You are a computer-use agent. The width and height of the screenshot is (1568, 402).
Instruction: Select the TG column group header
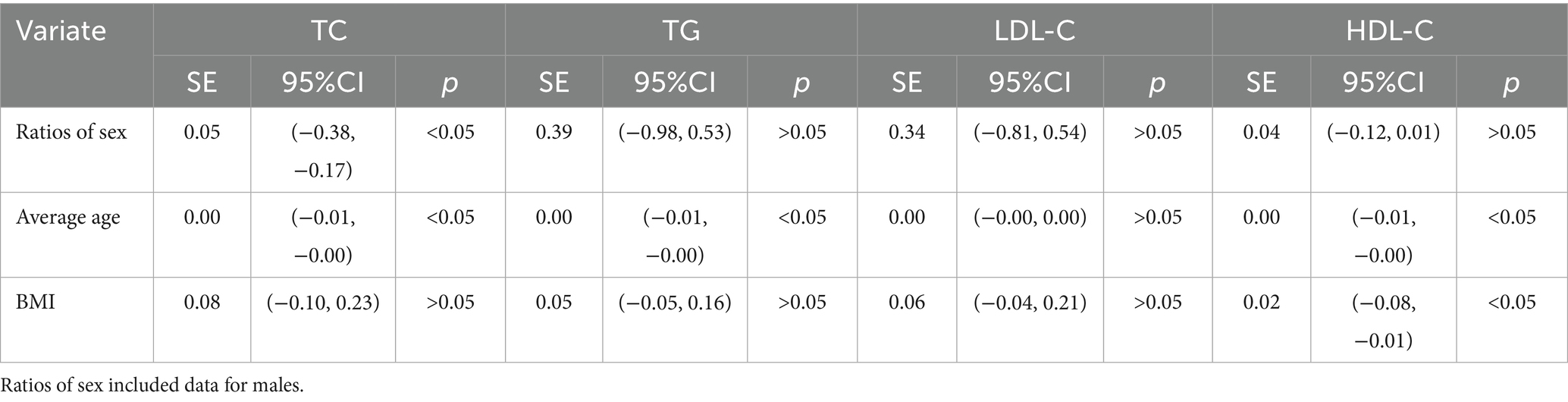point(681,30)
